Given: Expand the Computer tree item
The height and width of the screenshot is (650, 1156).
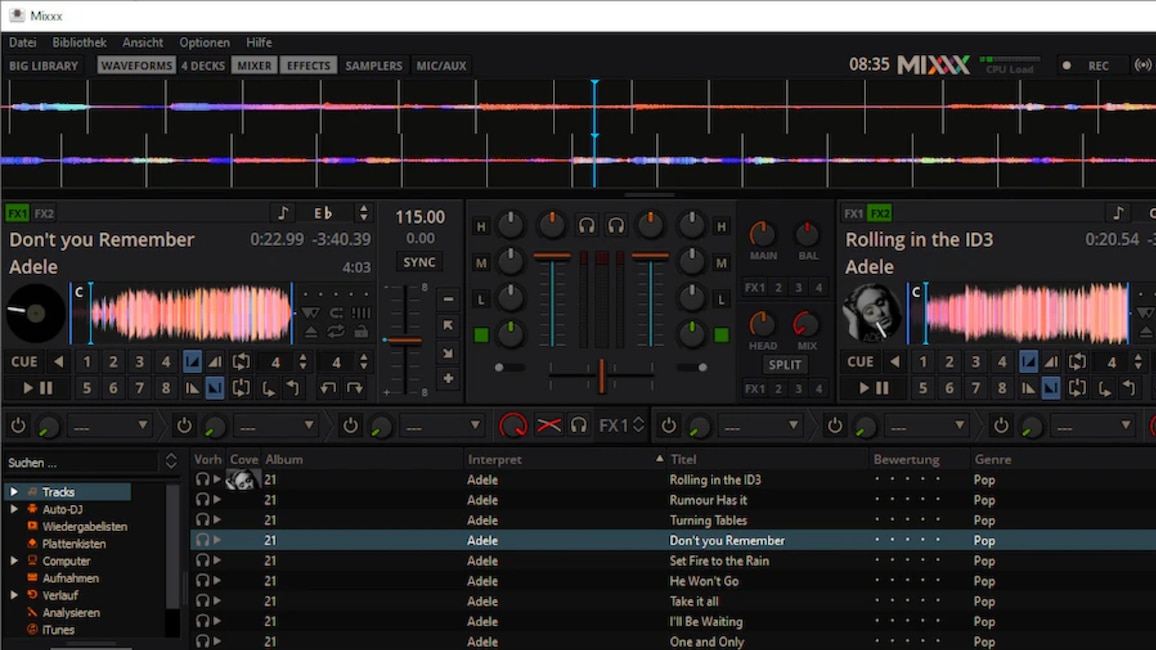Looking at the screenshot, I should coord(14,561).
